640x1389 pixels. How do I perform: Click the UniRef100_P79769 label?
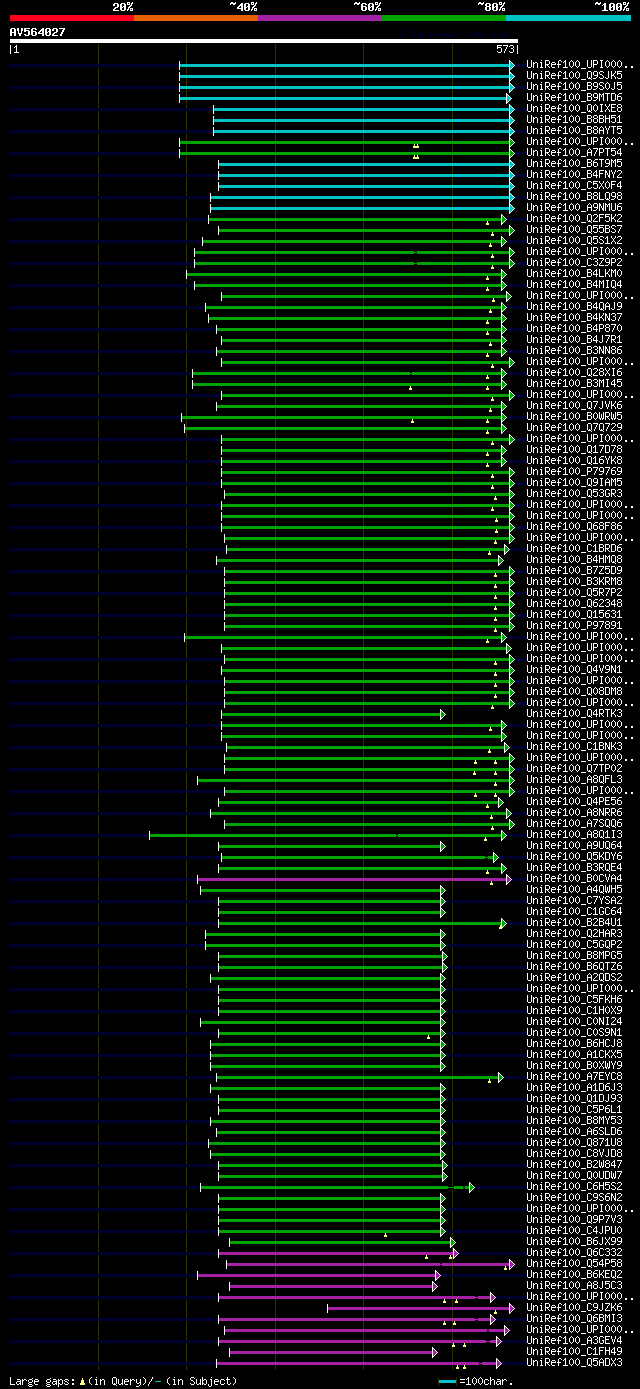[x=575, y=471]
